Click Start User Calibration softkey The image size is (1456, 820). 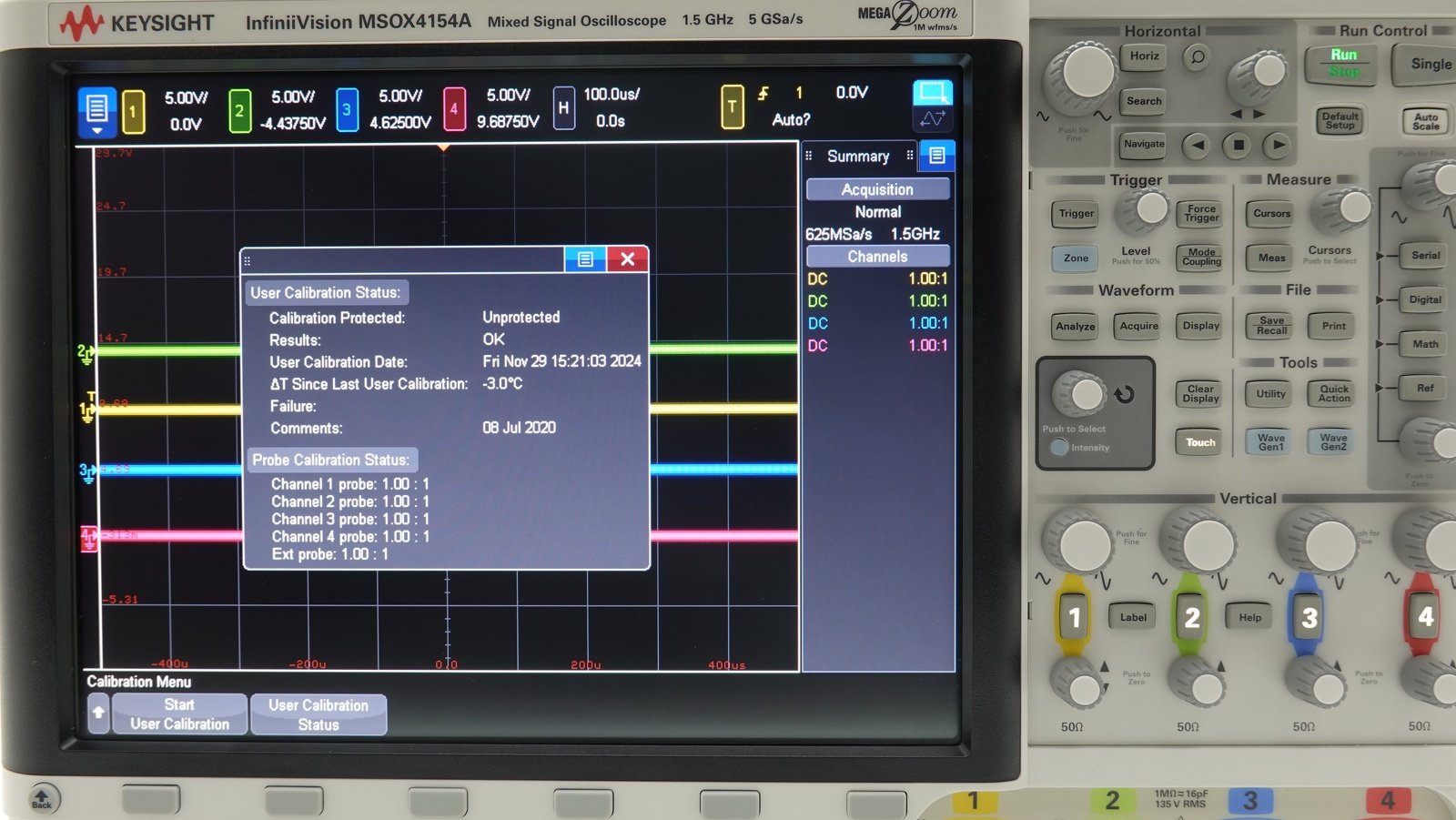pyautogui.click(x=179, y=714)
